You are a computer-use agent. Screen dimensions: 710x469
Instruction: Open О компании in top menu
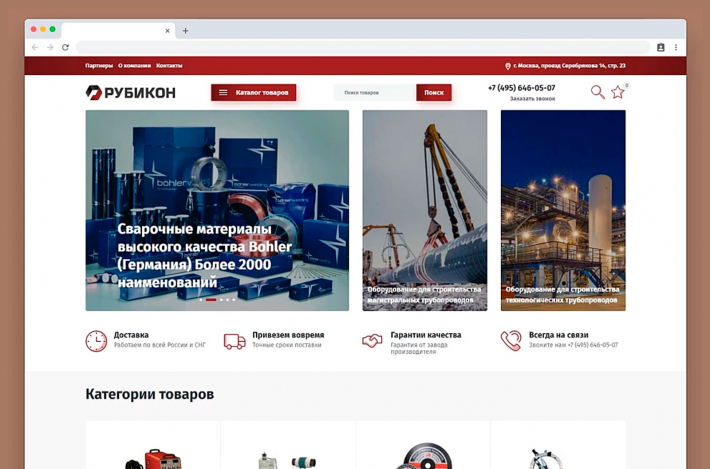[x=134, y=66]
